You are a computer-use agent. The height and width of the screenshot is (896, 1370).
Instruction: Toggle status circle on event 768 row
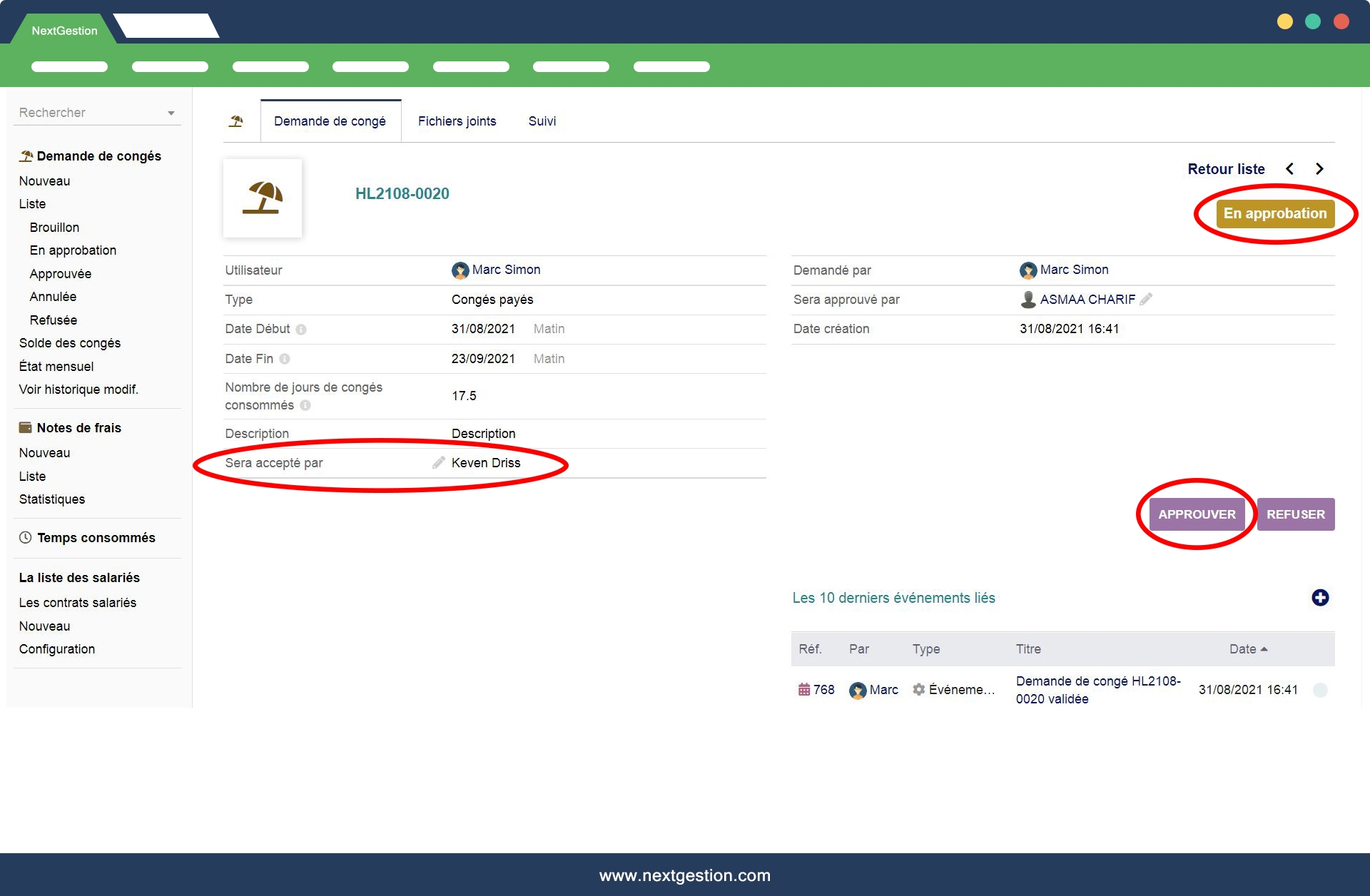1320,690
